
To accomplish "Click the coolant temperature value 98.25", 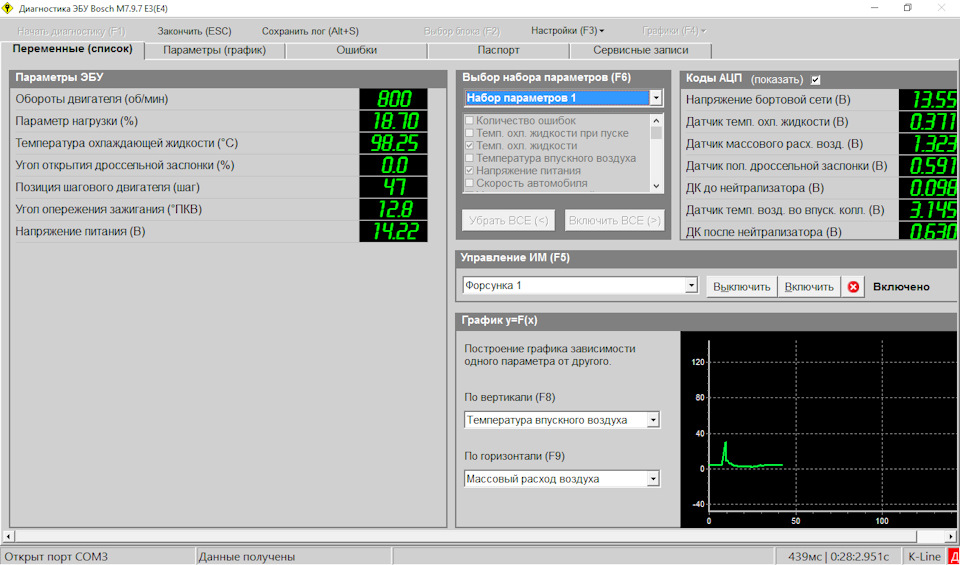I will tap(393, 143).
